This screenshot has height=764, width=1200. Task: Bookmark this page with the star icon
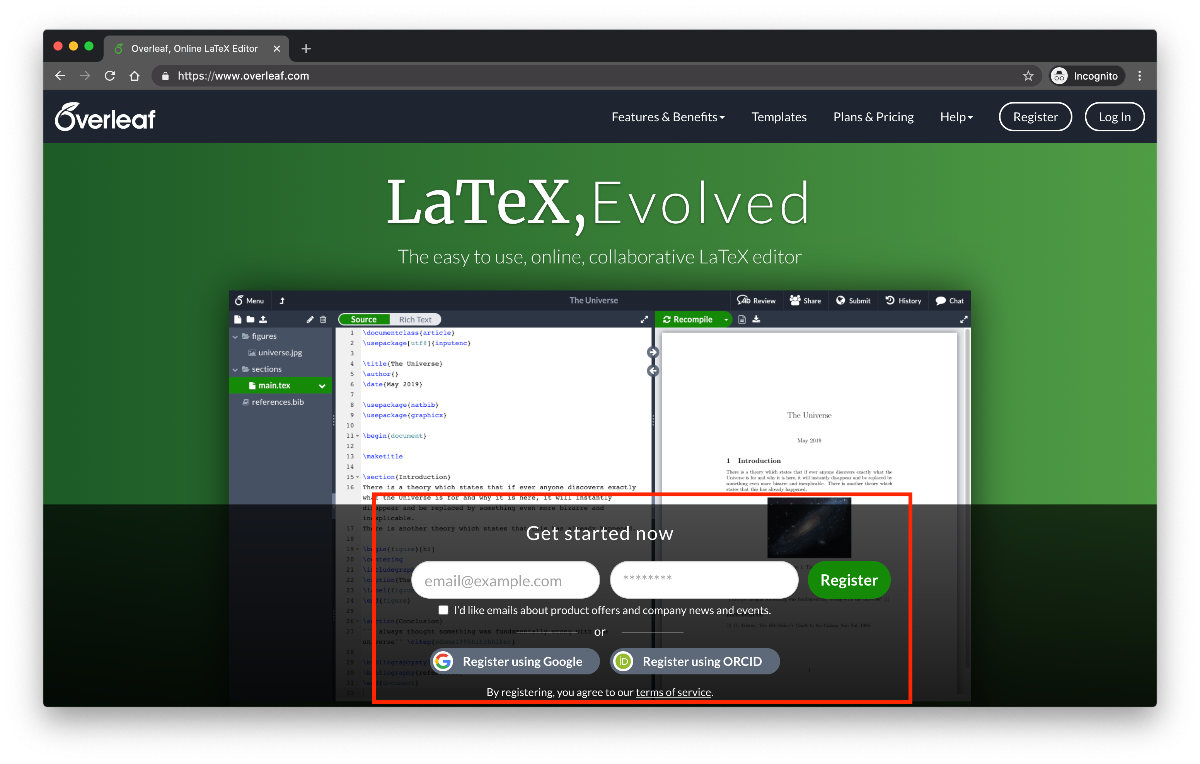(x=1028, y=76)
